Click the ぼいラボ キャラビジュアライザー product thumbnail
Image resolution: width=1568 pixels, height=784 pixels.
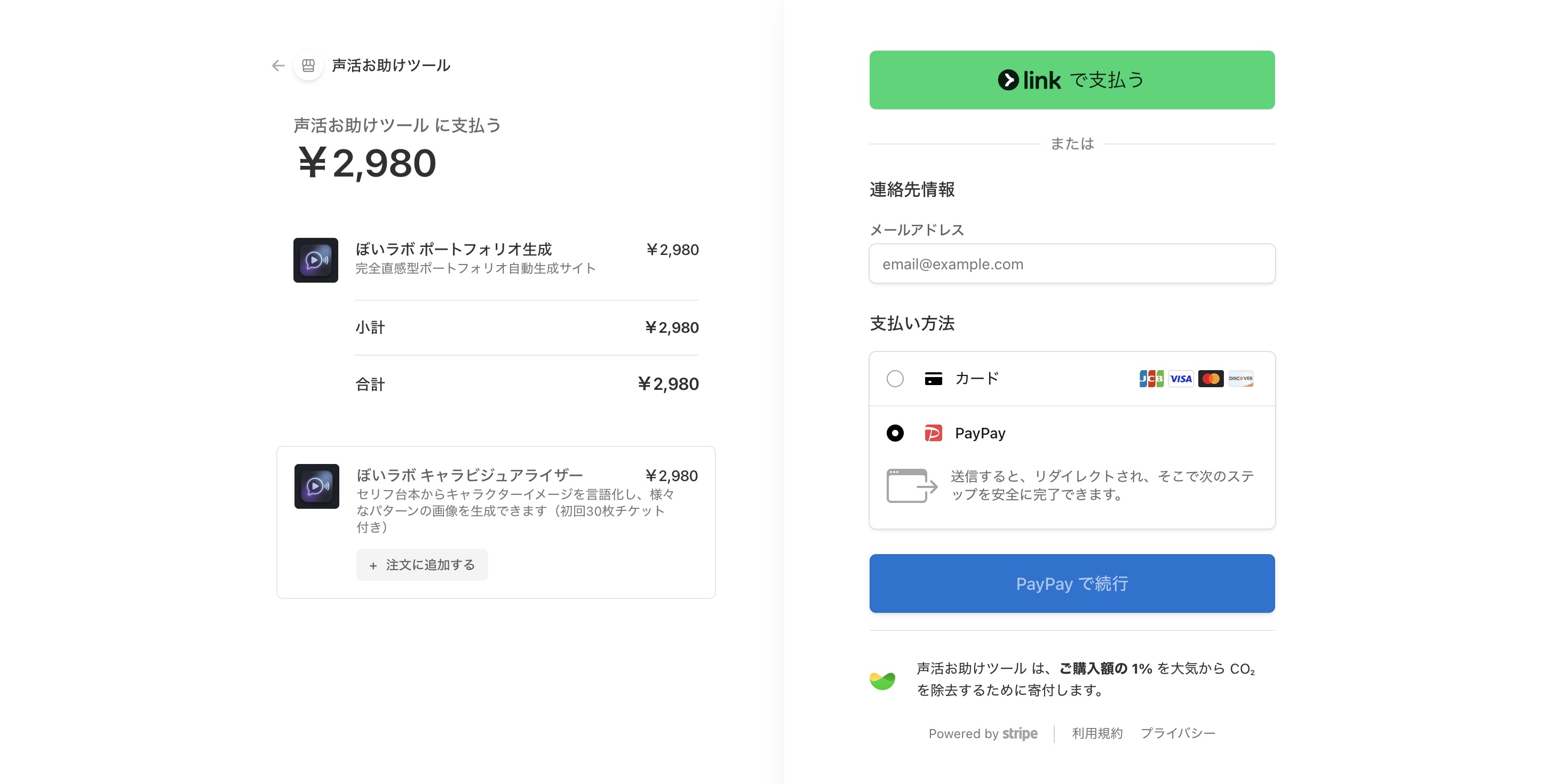coord(316,487)
